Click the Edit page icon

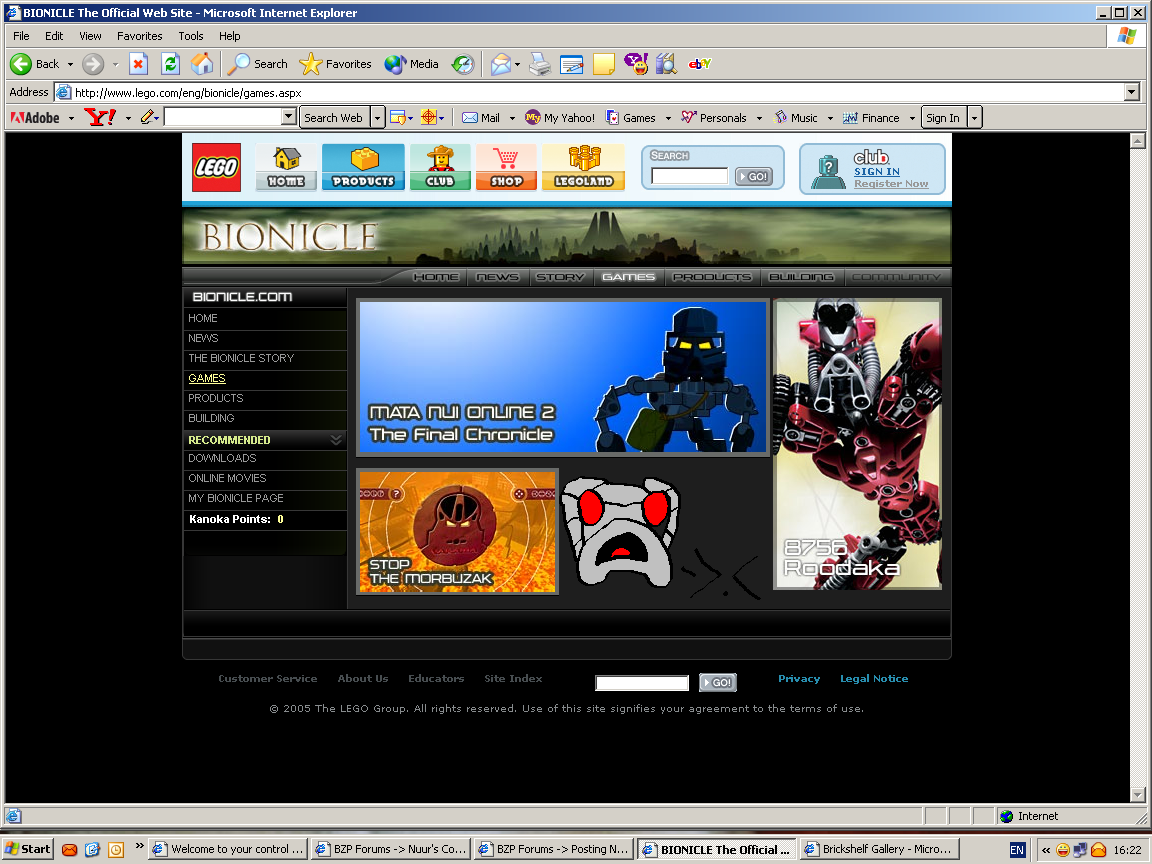click(571, 64)
